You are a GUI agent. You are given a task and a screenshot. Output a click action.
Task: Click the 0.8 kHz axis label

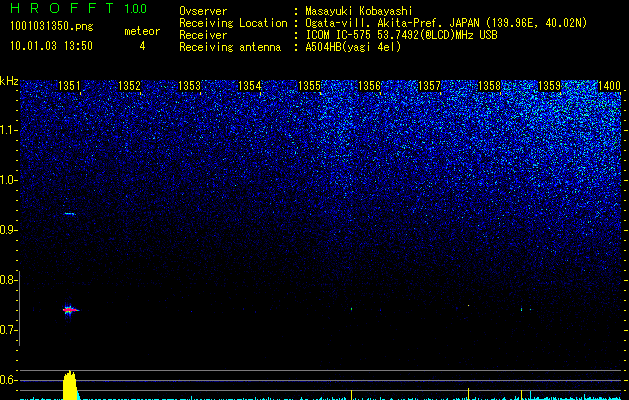(x=8, y=280)
